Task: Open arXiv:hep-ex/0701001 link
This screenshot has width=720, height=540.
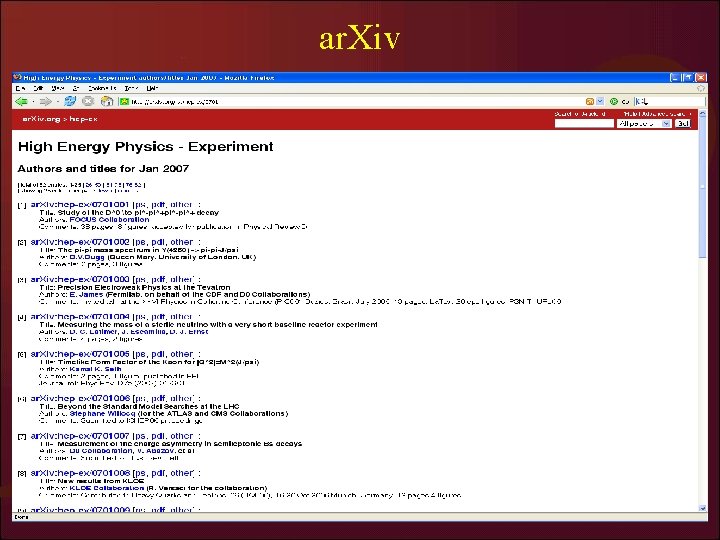Action: coord(80,204)
